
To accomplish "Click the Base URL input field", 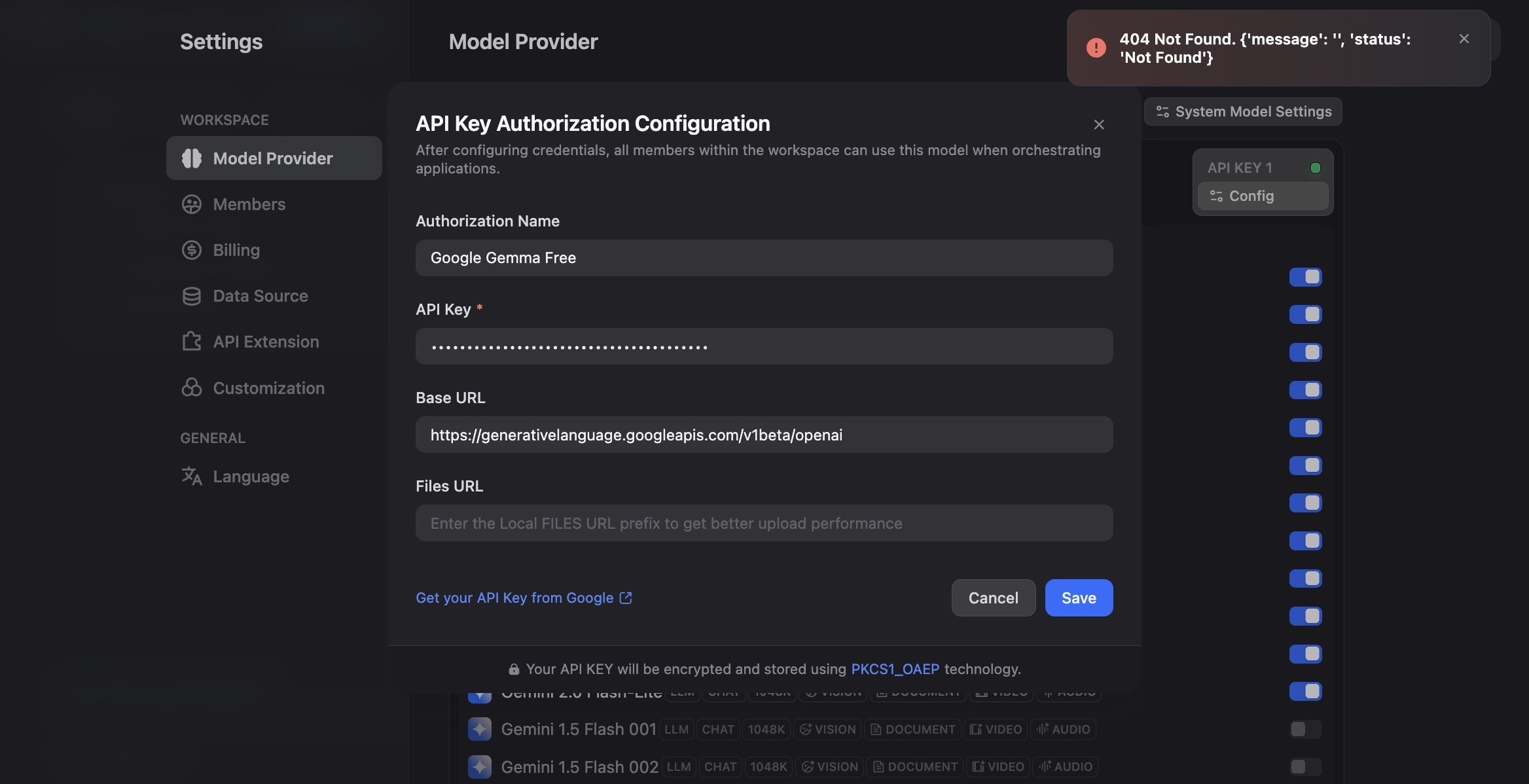I will (x=764, y=435).
